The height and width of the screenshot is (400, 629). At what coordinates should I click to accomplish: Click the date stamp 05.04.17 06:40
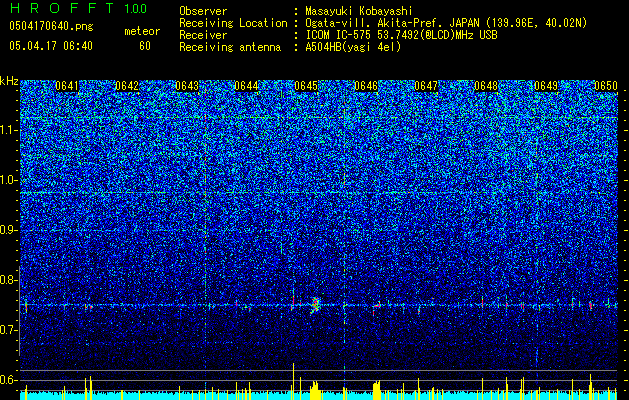tap(51, 46)
